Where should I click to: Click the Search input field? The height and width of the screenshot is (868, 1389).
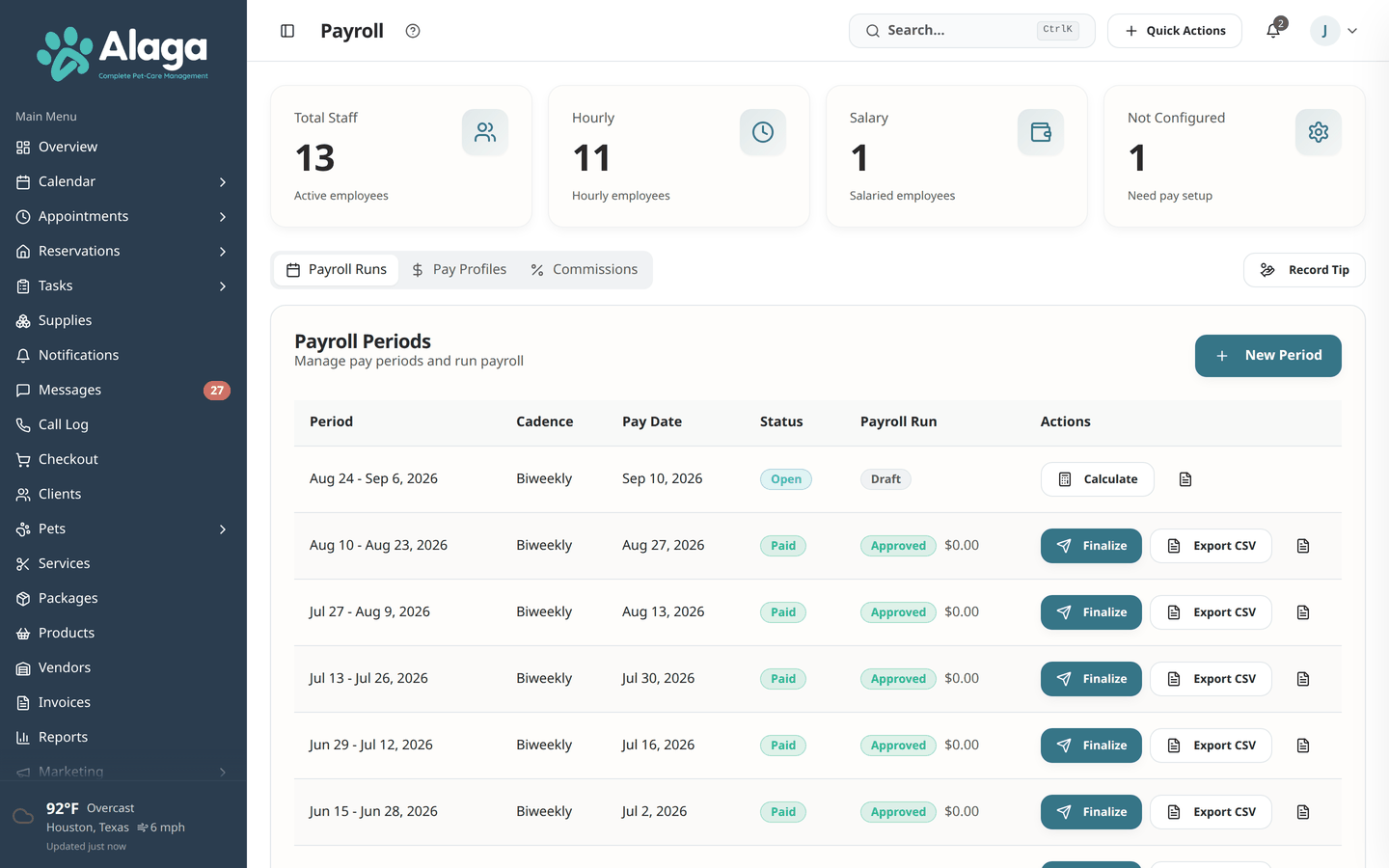pos(971,31)
